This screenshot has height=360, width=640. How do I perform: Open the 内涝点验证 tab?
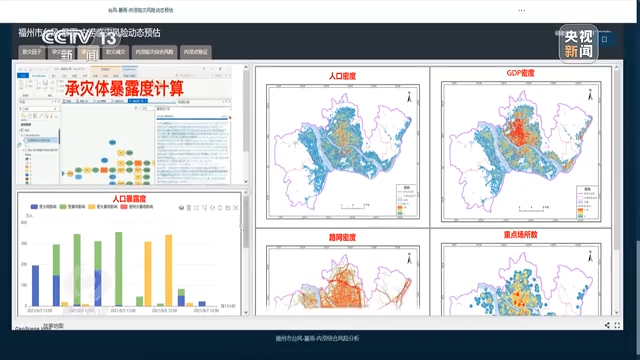click(x=196, y=52)
